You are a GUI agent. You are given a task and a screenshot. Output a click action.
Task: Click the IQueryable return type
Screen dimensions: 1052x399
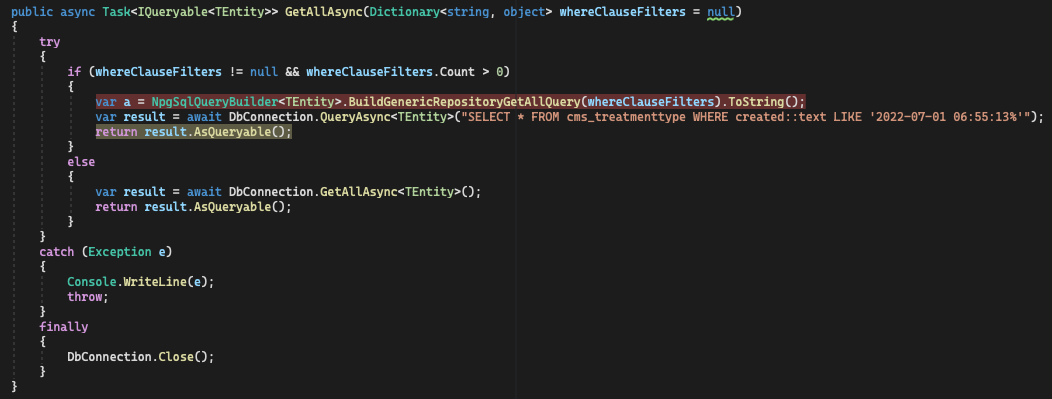[x=172, y=12]
